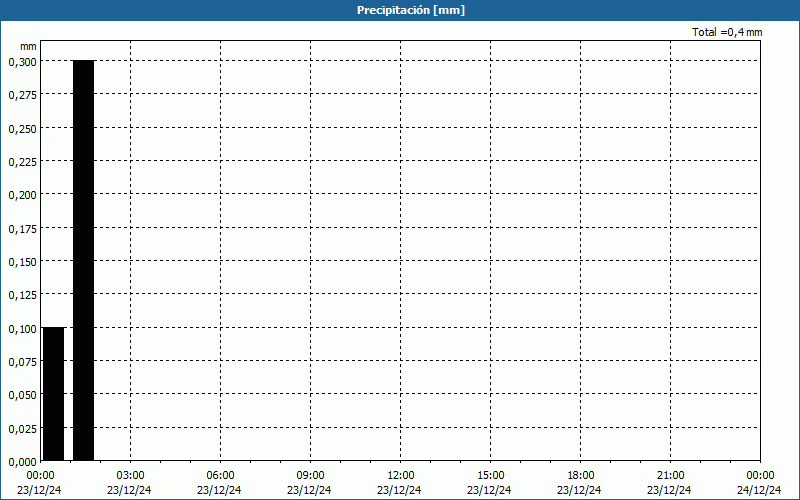Select the 0,125 y-axis value
800x500 pixels.
click(22, 295)
